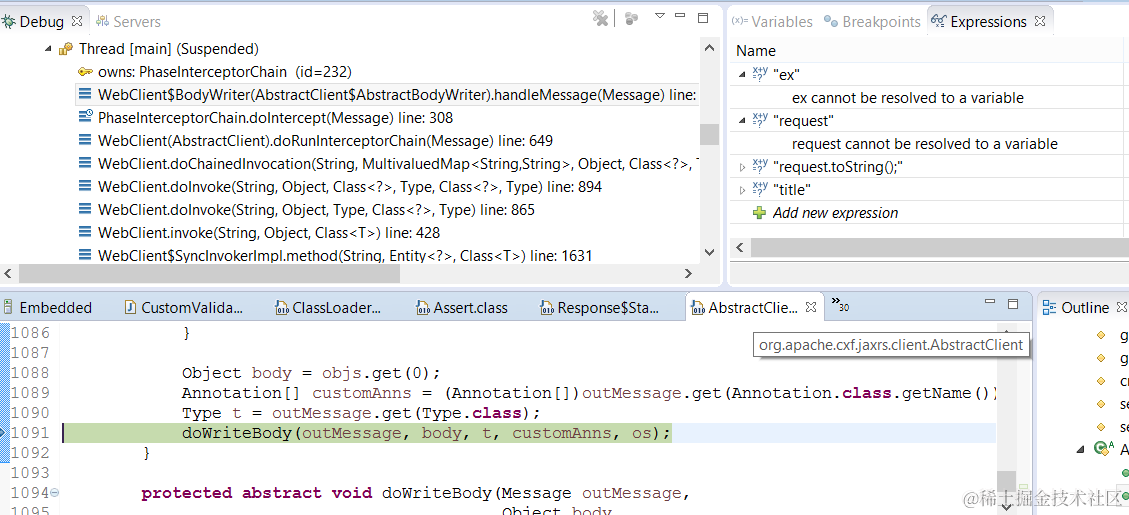Select doRunInterceptorChain line 649 stack frame
1129x515 pixels.
point(325,140)
